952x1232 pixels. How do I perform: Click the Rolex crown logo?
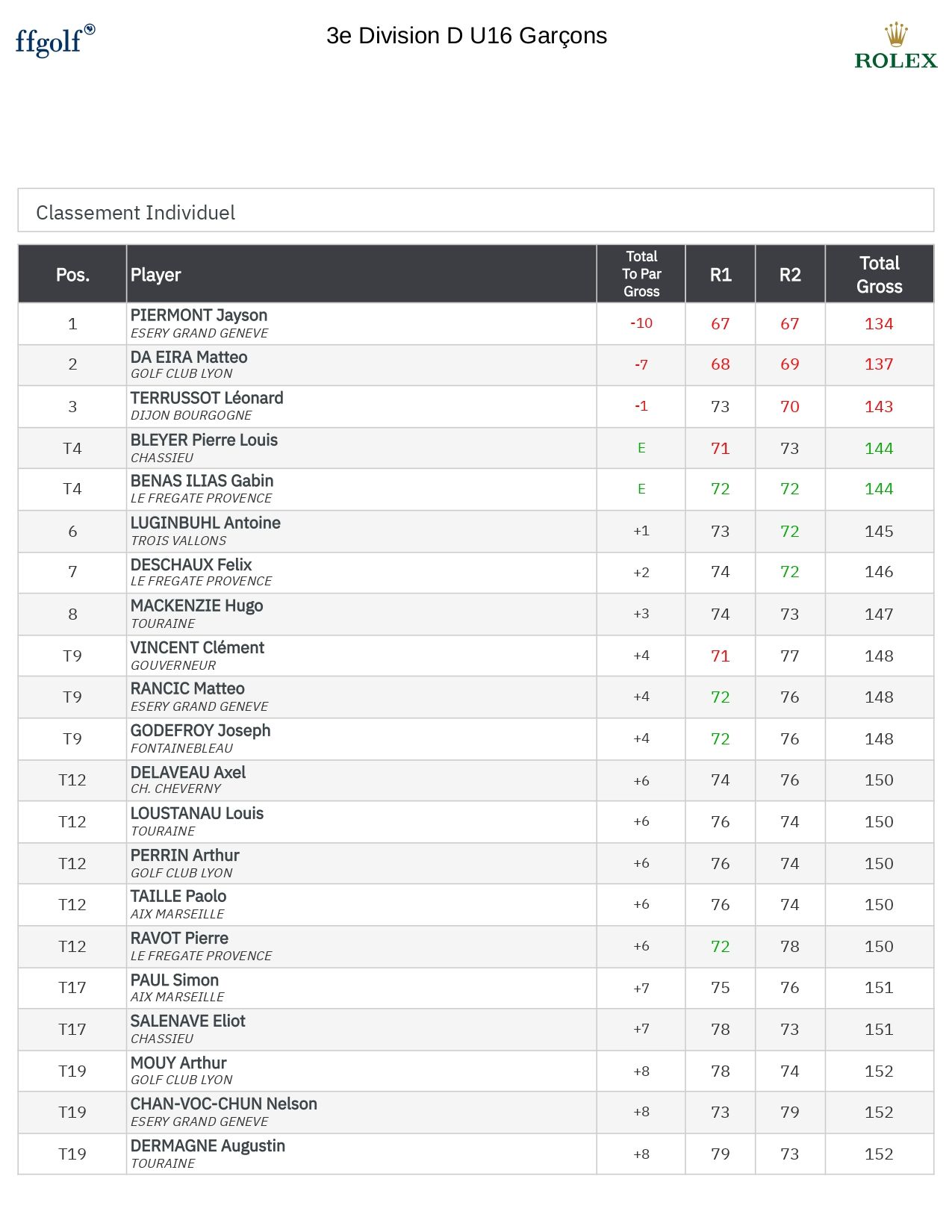click(895, 46)
